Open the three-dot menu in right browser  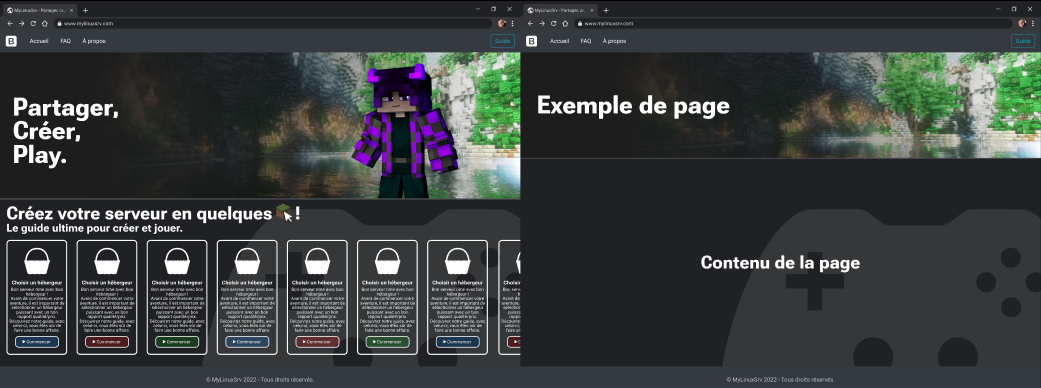point(1032,23)
